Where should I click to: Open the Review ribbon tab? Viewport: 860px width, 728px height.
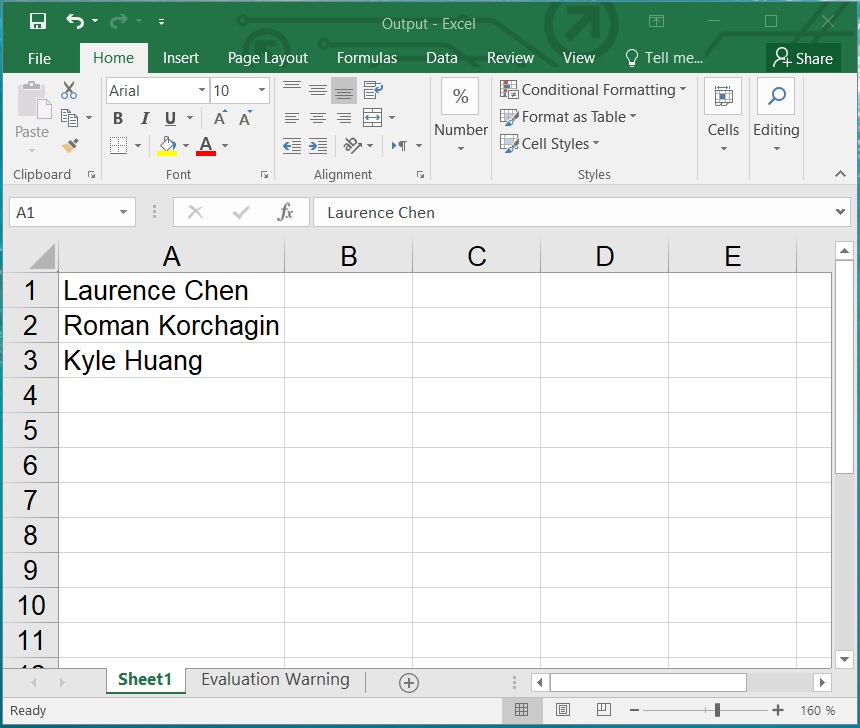click(x=510, y=57)
